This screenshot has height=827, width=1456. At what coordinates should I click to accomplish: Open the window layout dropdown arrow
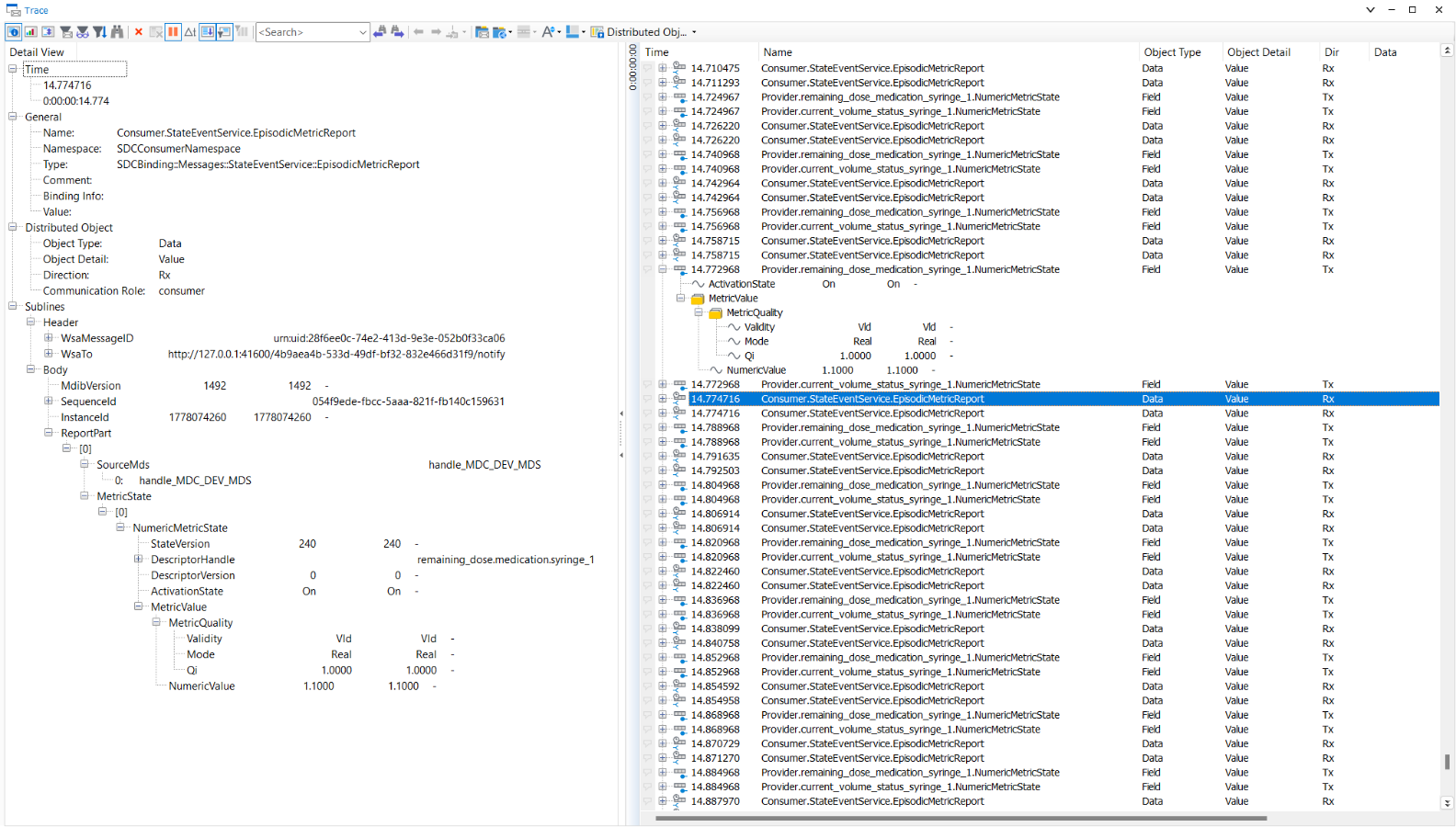584,32
